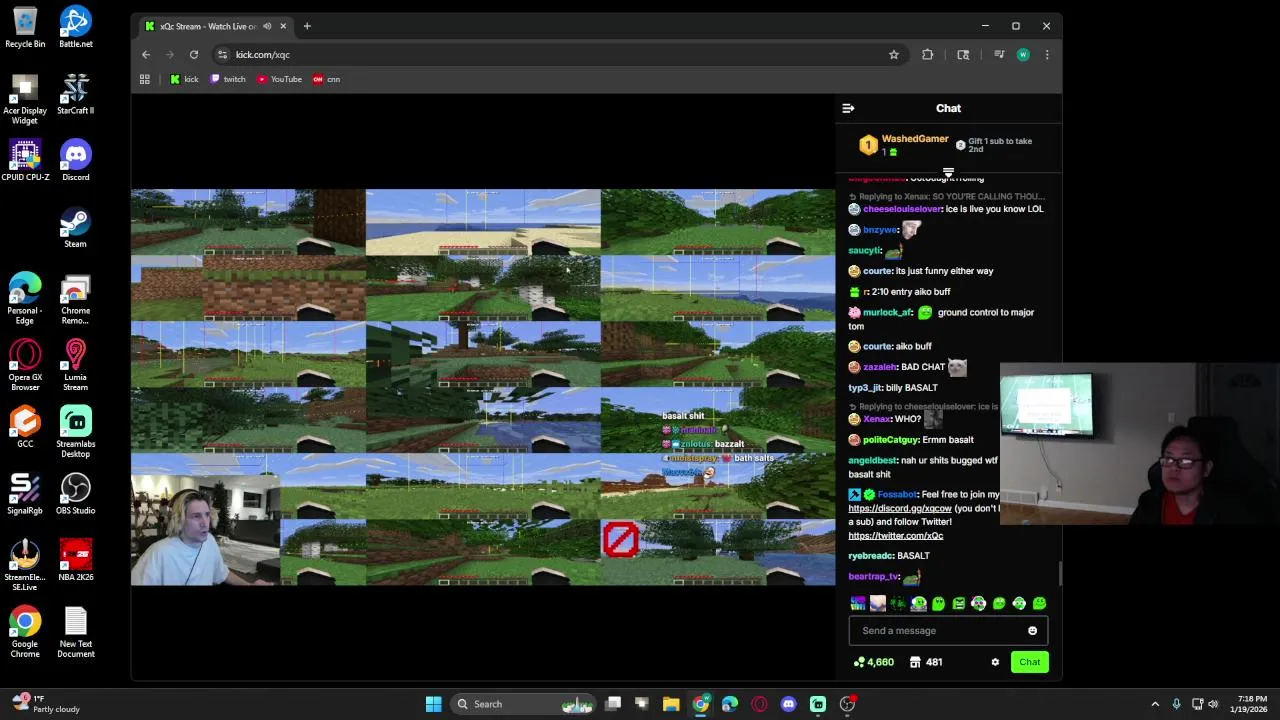Open the twitter.com/xQc link in chat
Viewport: 1280px width, 720px height.
pyautogui.click(x=895, y=536)
